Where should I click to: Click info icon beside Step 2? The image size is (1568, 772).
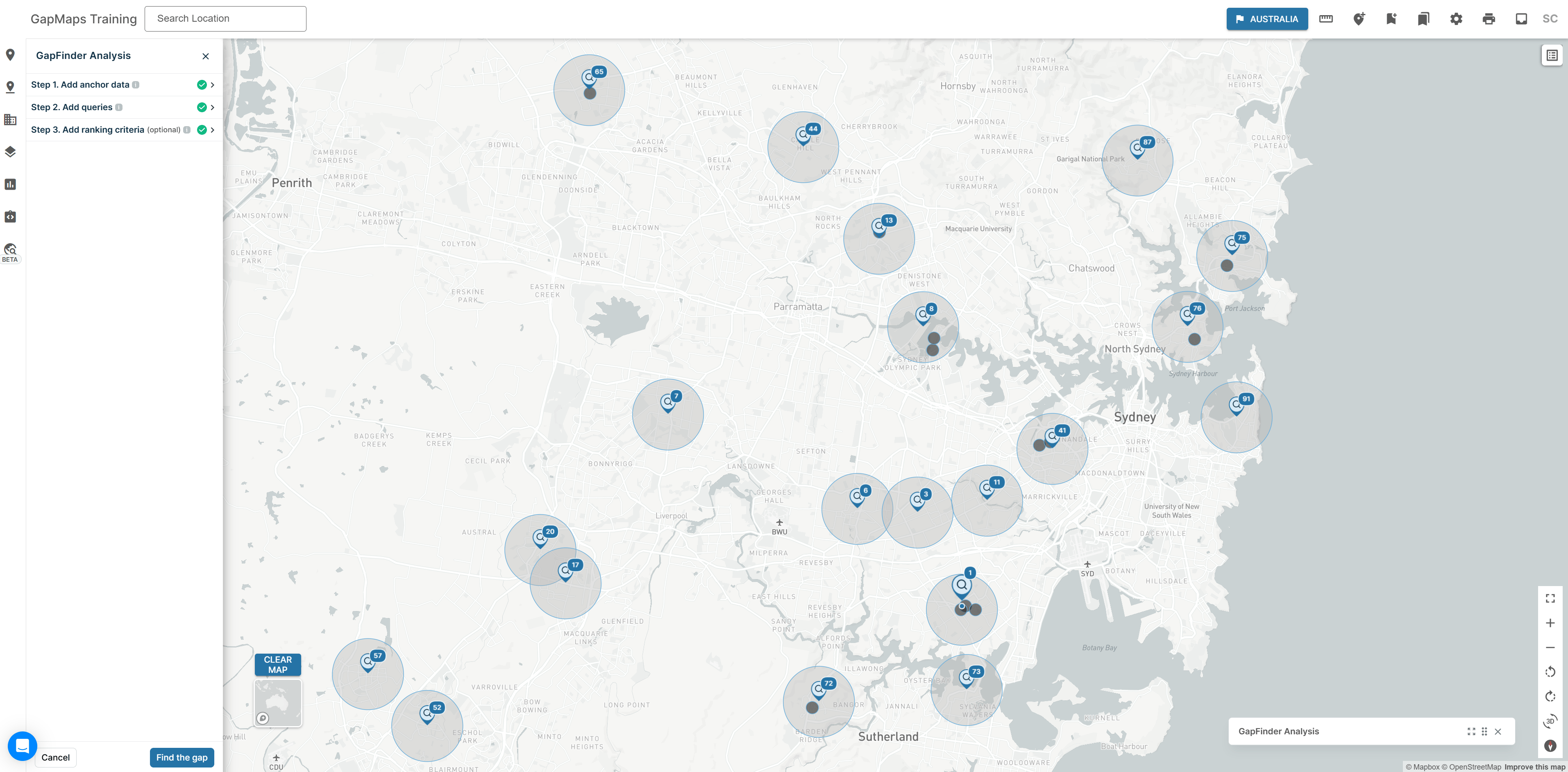click(119, 107)
